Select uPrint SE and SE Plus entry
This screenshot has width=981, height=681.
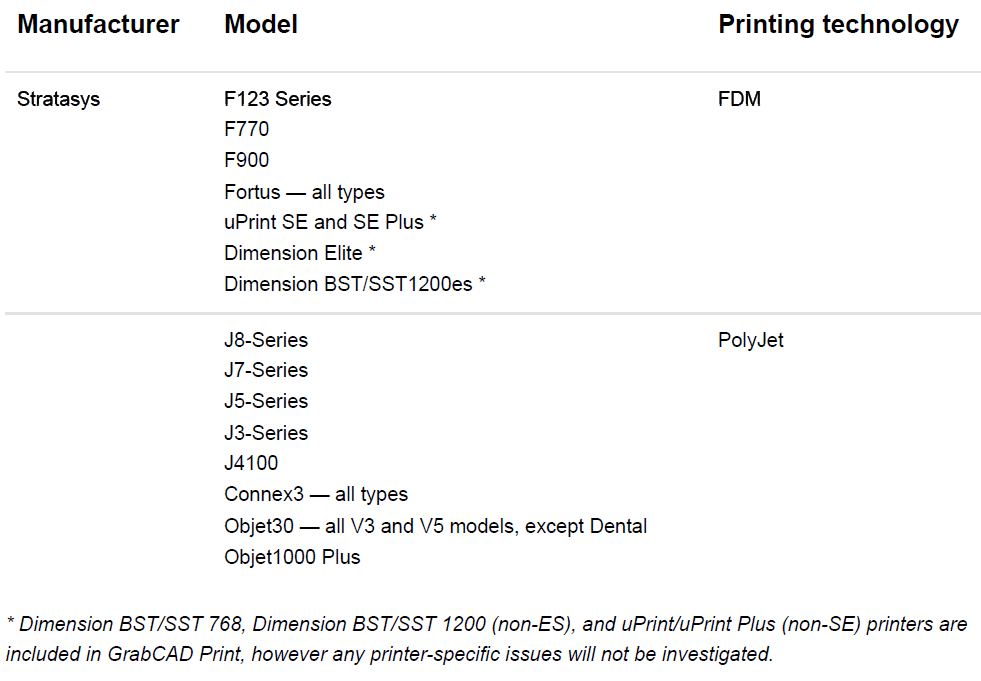pos(330,222)
